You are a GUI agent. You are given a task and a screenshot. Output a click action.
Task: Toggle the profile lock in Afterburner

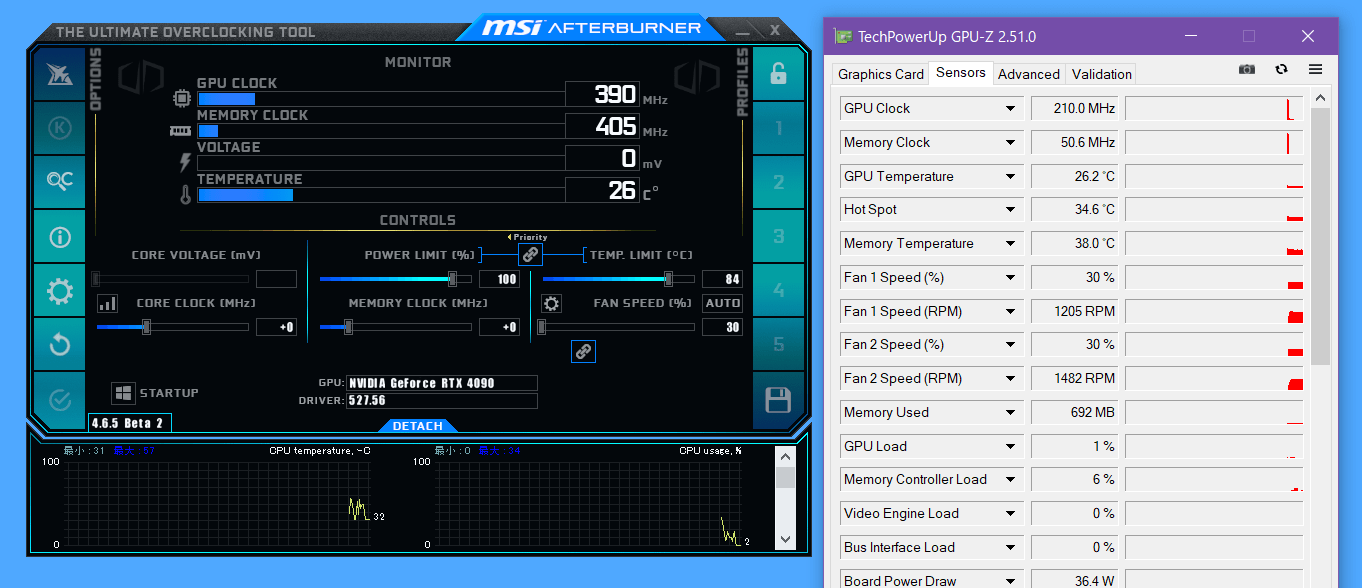[778, 73]
